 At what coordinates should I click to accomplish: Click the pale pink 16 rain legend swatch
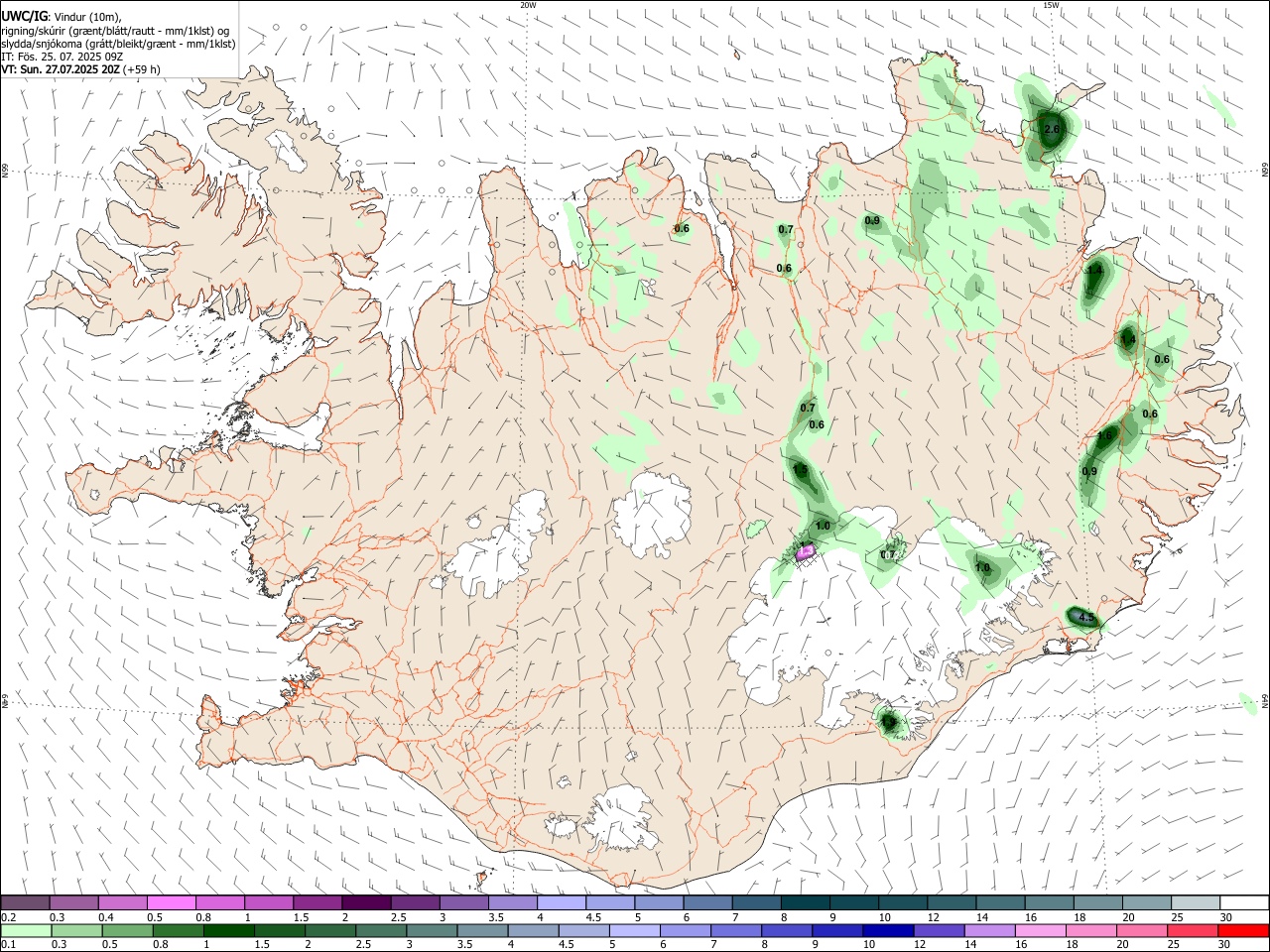(1040, 930)
